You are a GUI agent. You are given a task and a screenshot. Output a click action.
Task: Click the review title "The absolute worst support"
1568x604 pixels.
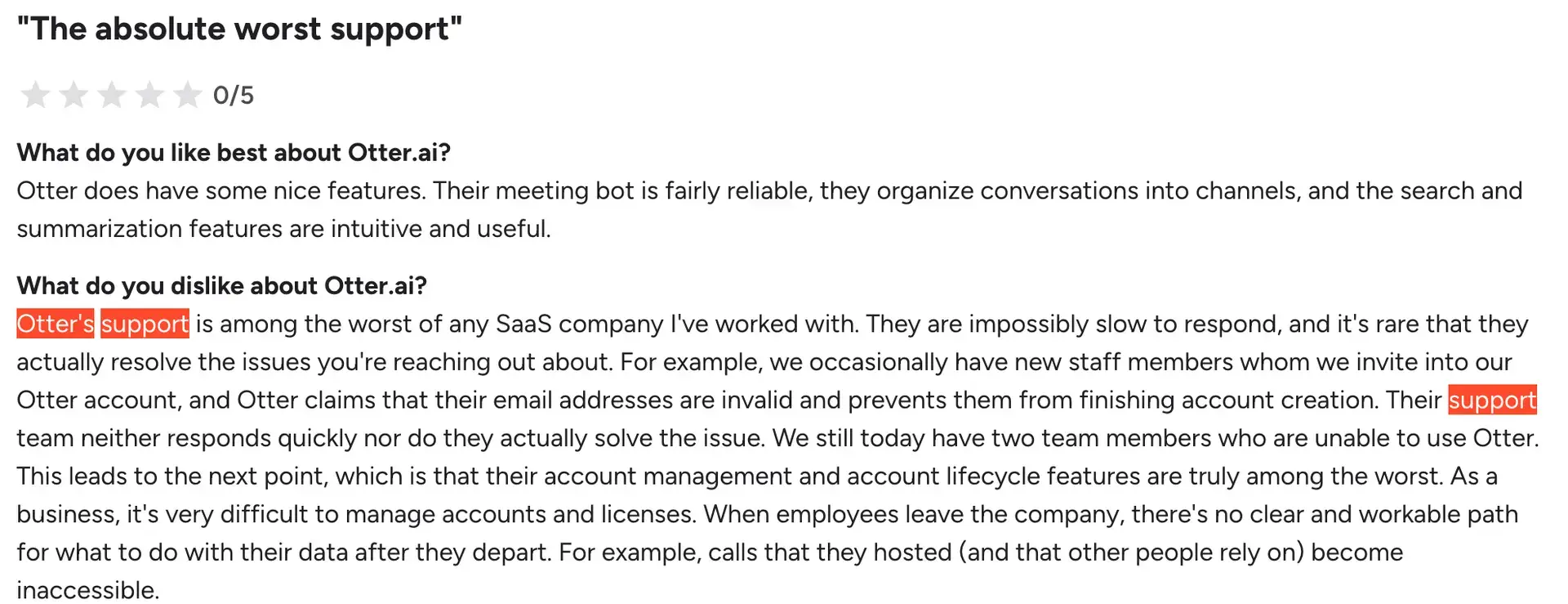click(x=239, y=29)
